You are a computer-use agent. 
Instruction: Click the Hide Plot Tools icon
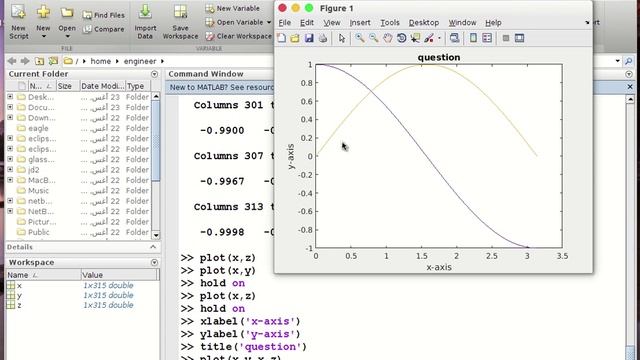click(506, 38)
